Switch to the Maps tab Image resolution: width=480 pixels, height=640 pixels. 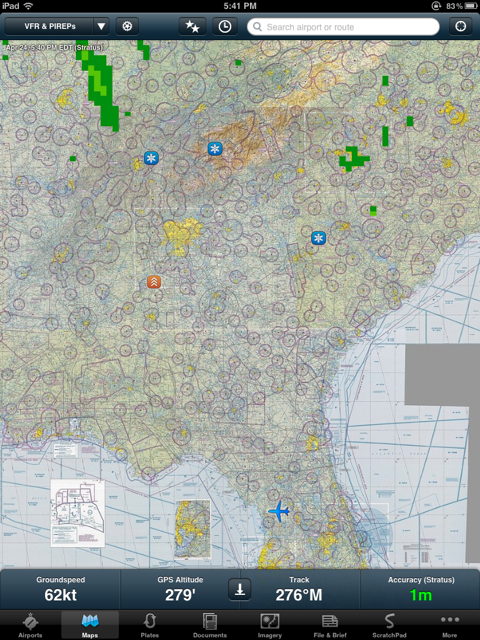[90, 625]
